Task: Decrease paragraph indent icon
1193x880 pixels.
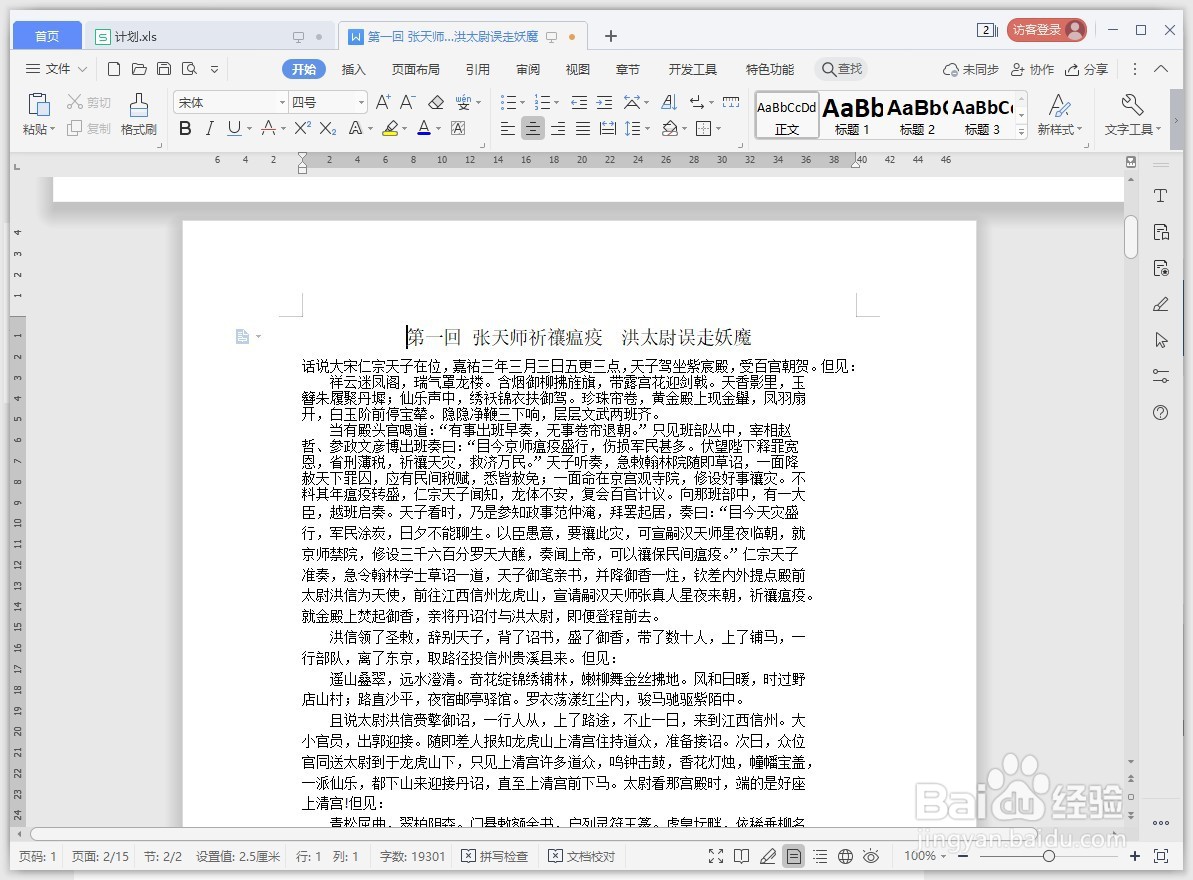Action: coord(579,102)
